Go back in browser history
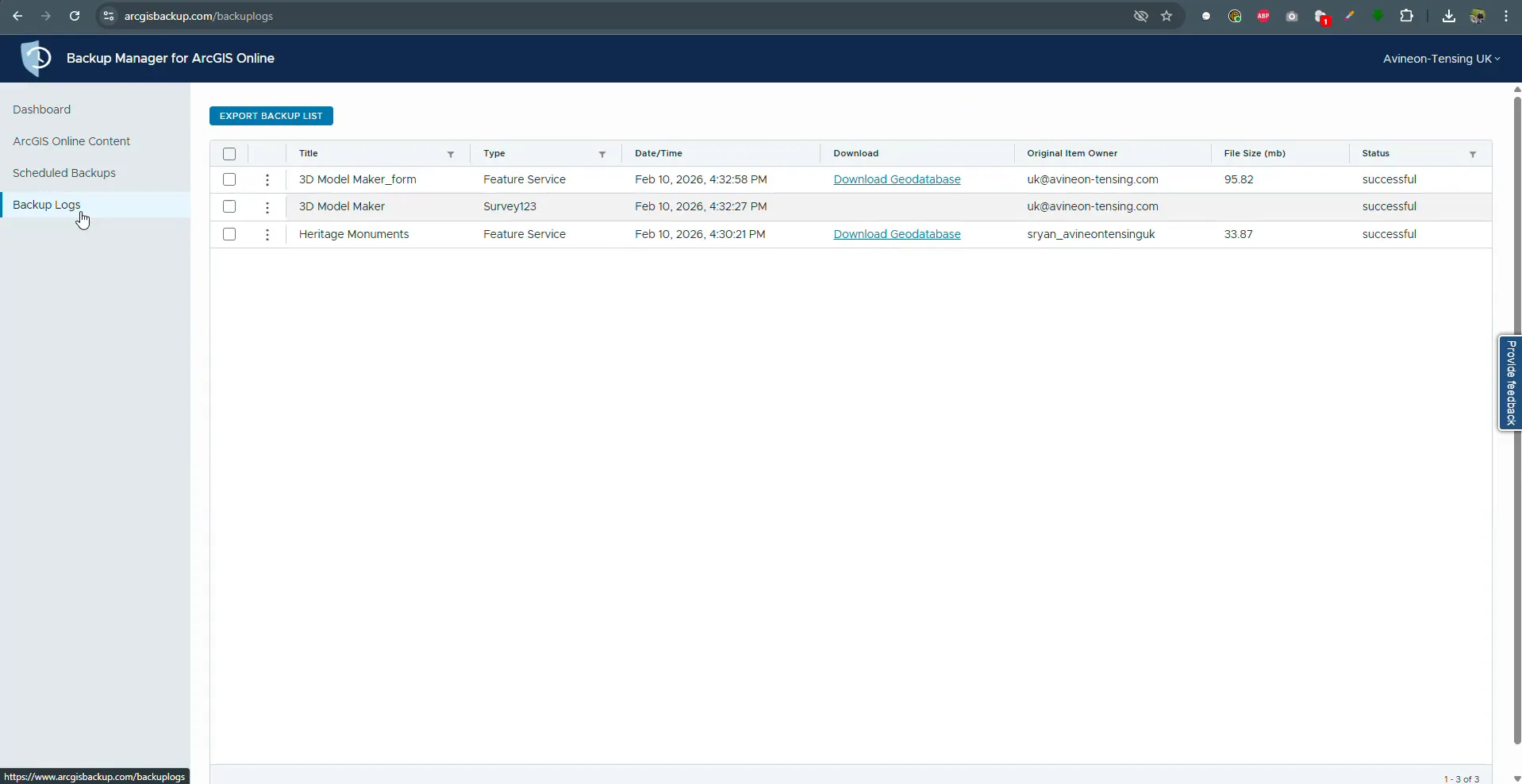The width and height of the screenshot is (1522, 784). 17,16
